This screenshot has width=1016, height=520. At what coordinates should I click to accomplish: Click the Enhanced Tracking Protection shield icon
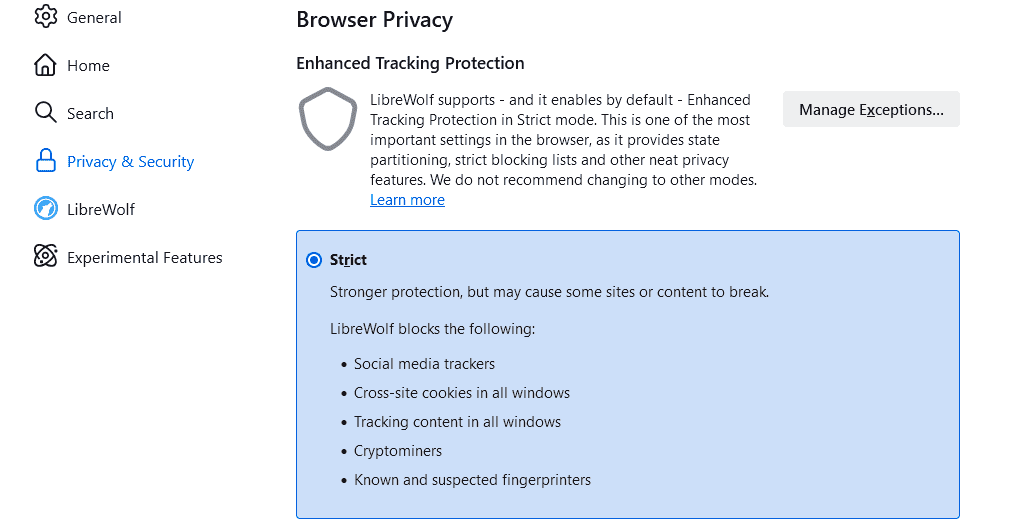(328, 119)
